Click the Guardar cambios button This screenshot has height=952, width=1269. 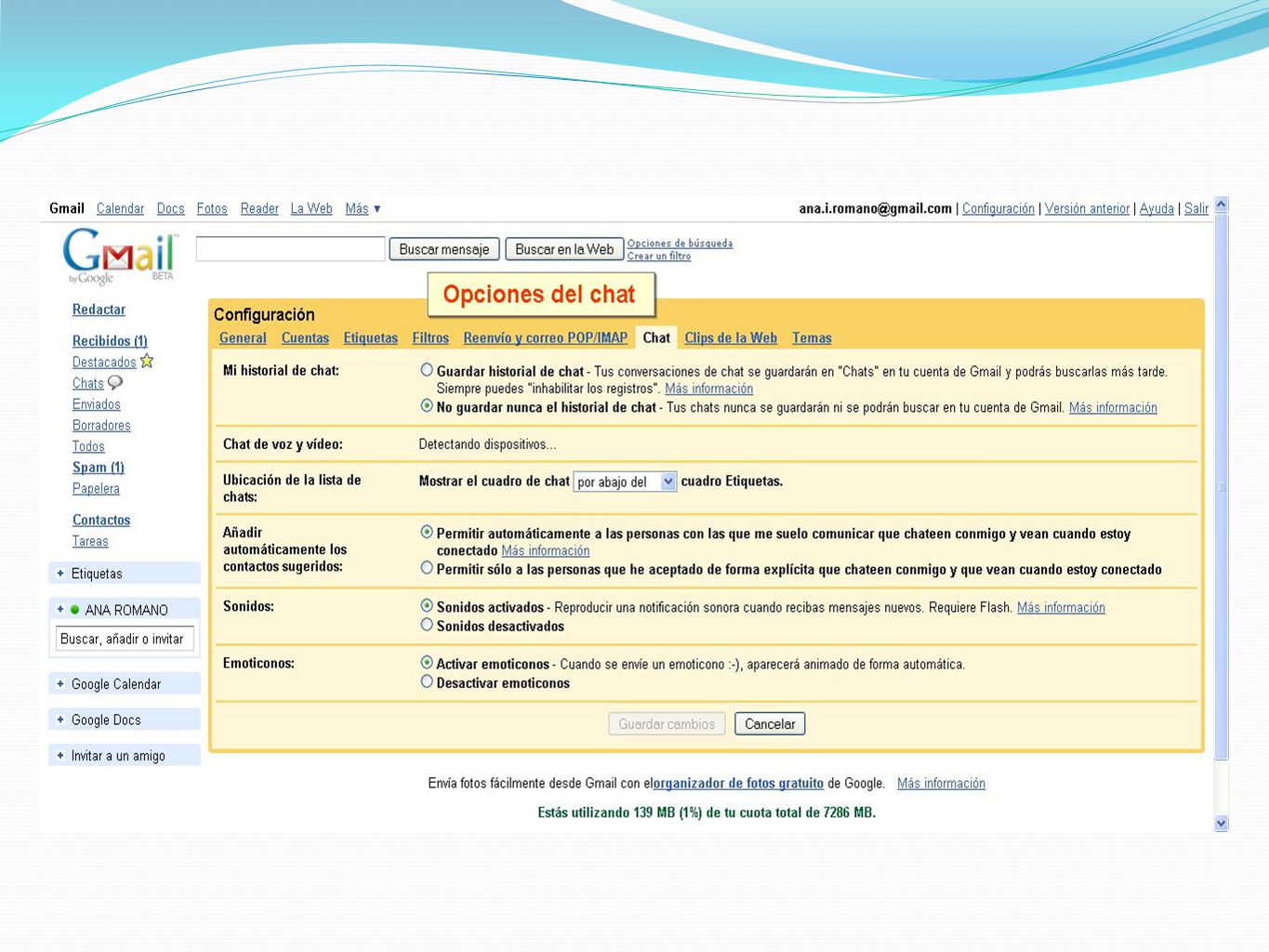point(667,724)
